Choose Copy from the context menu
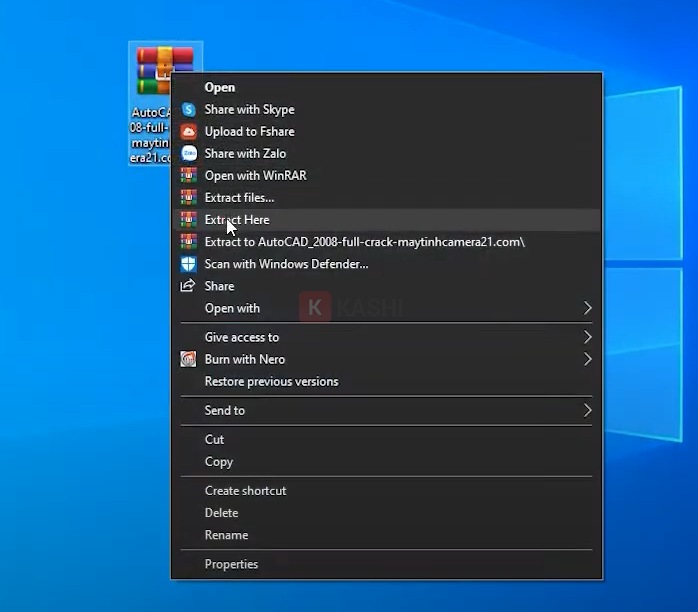Viewport: 698px width, 612px height. [x=386, y=462]
